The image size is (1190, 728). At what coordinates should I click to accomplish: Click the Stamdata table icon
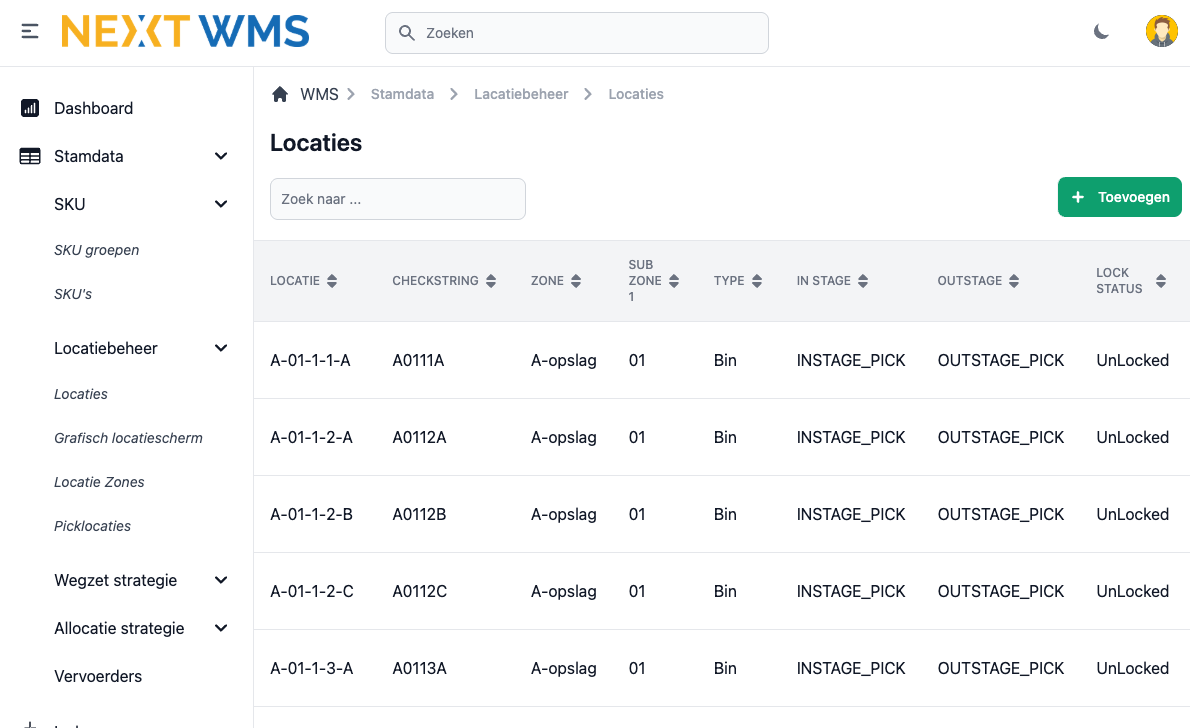[29, 156]
